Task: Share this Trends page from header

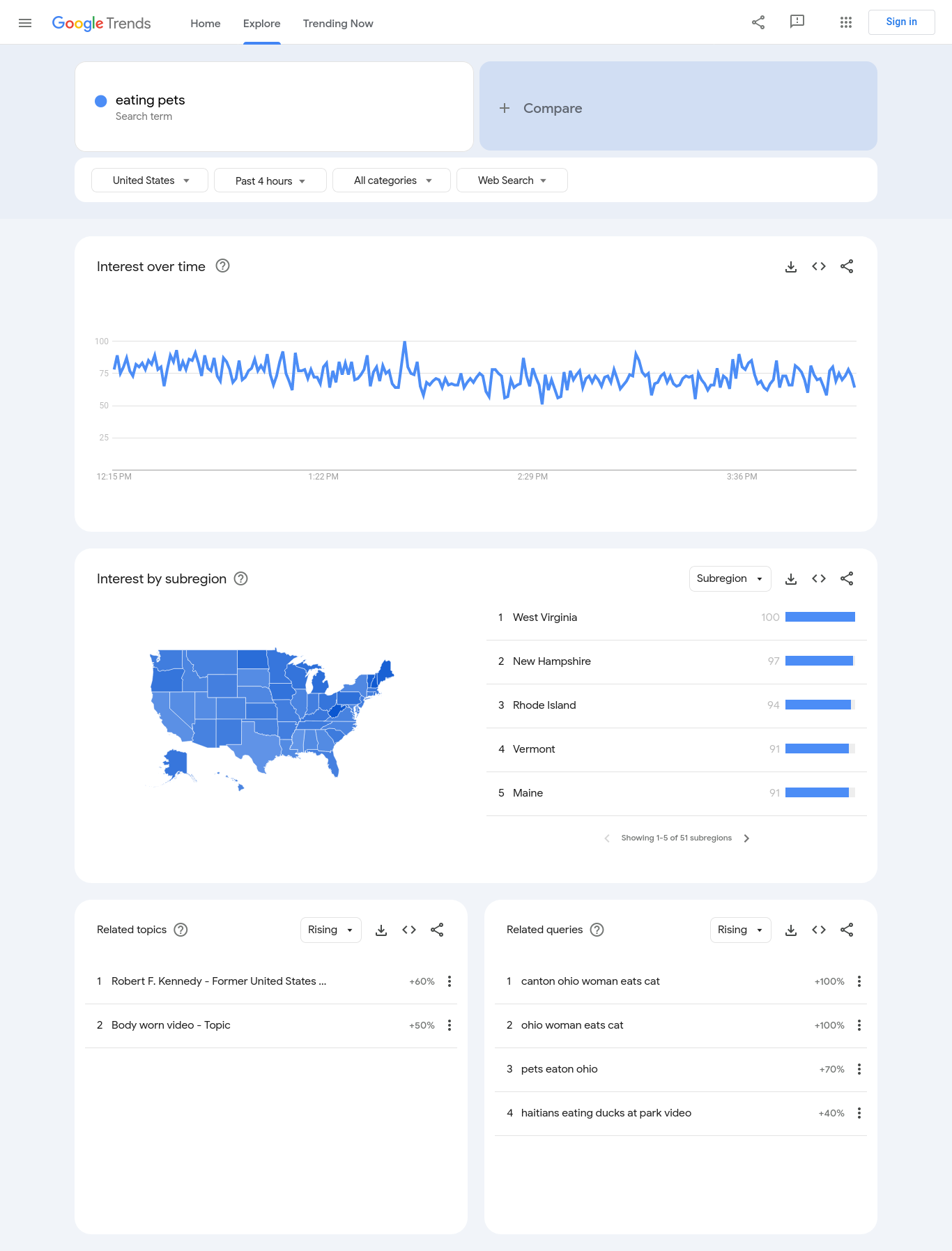Action: 758,22
